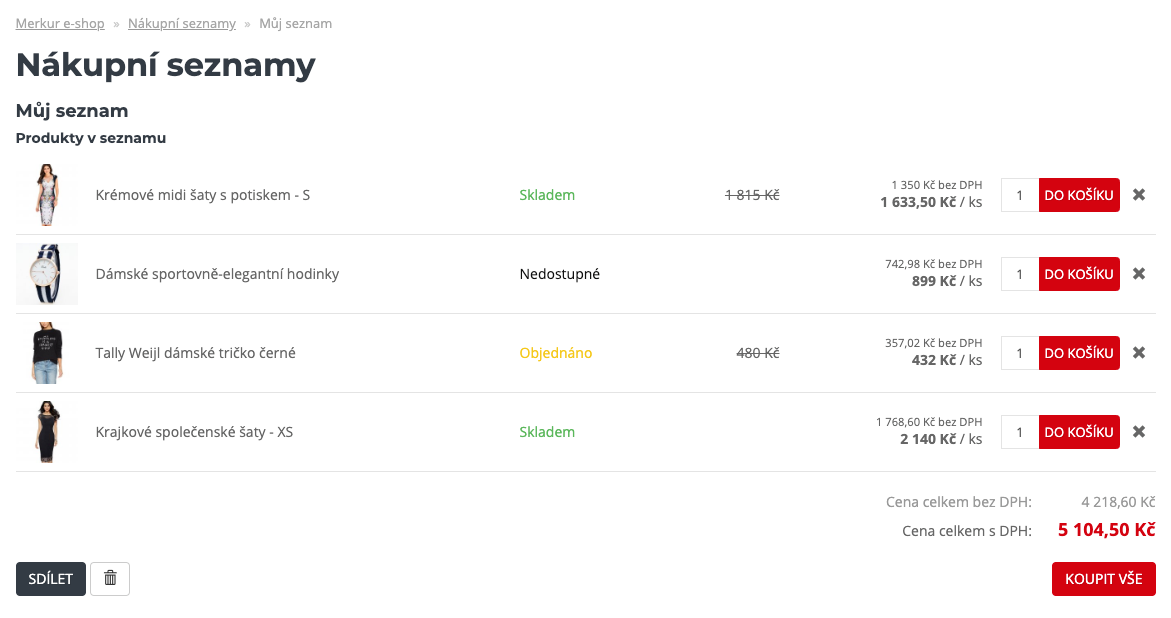Viewport: 1171px width, 618px height.
Task: Delete Tally Weijl tričko using the X icon
Action: 1139,353
